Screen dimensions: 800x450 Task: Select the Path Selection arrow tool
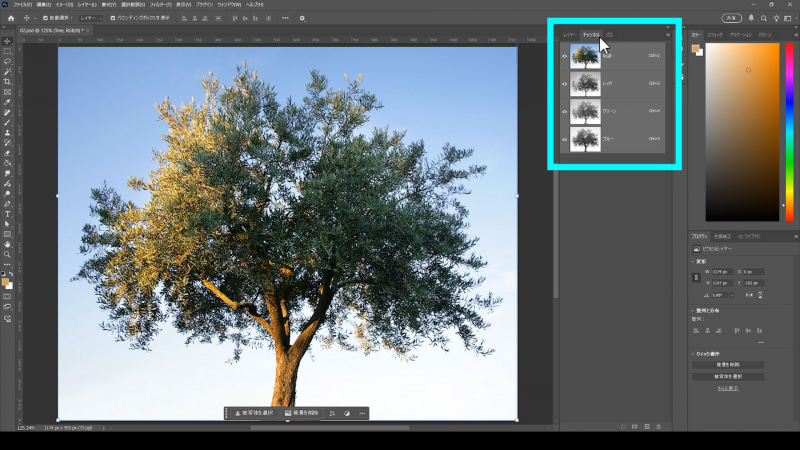click(x=7, y=224)
